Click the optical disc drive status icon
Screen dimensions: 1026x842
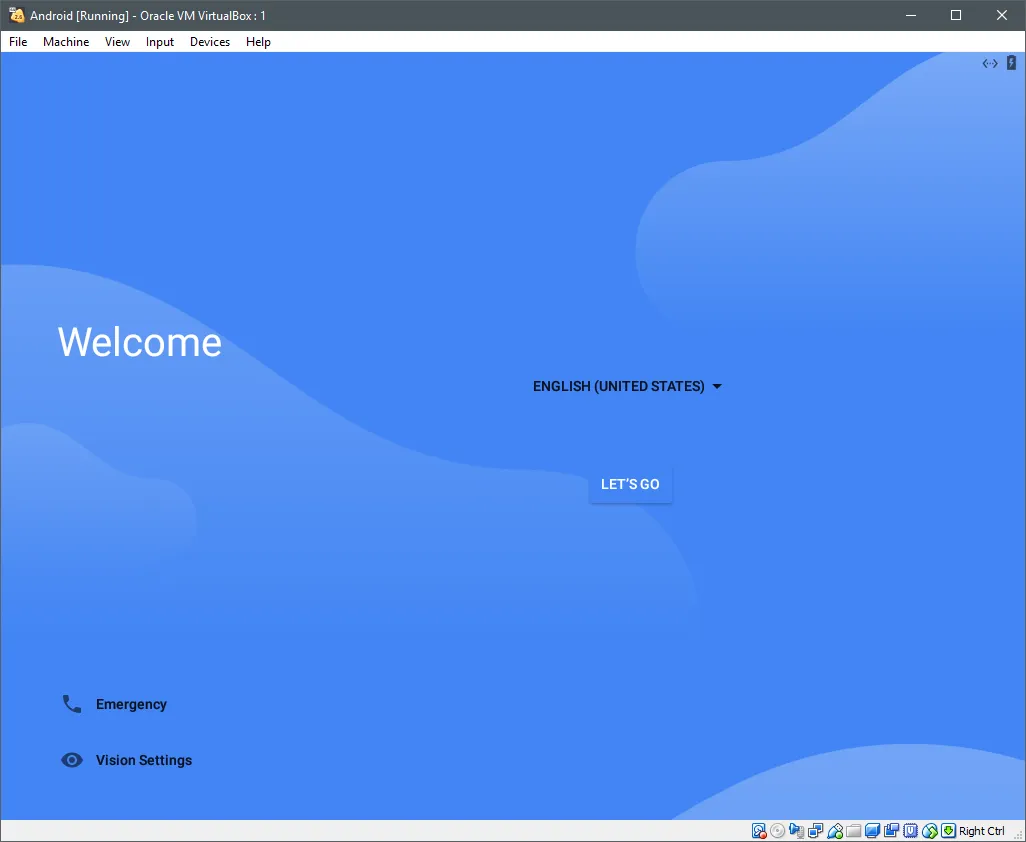pyautogui.click(x=778, y=831)
